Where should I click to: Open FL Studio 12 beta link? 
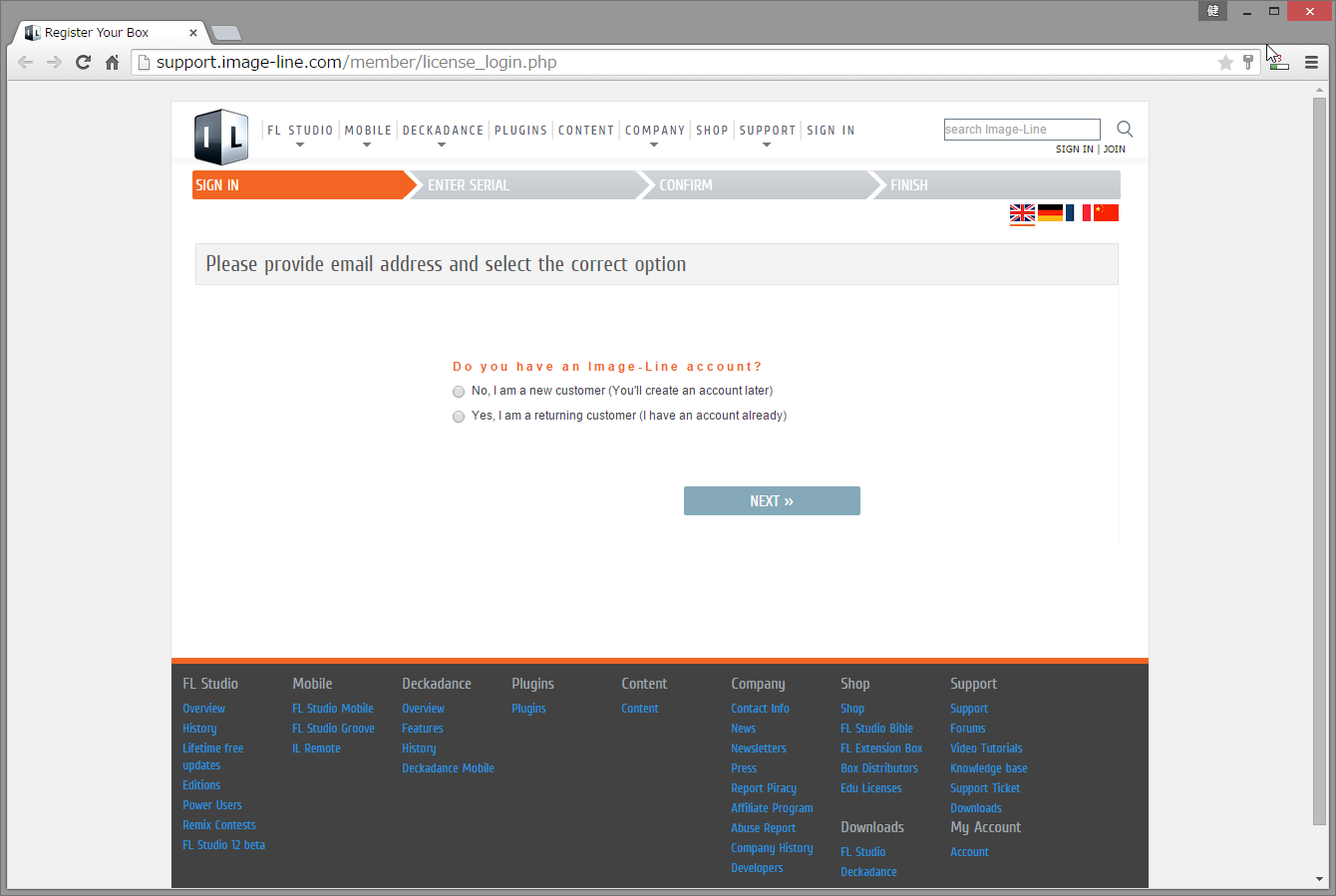click(223, 845)
